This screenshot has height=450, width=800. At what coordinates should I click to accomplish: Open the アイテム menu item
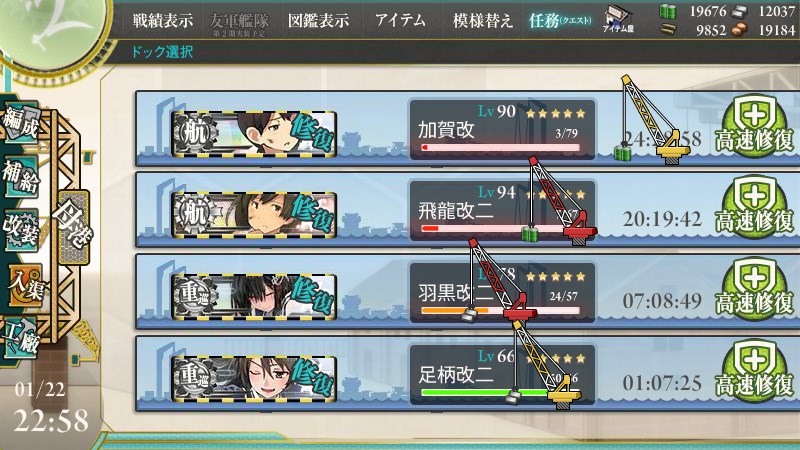[x=401, y=20]
